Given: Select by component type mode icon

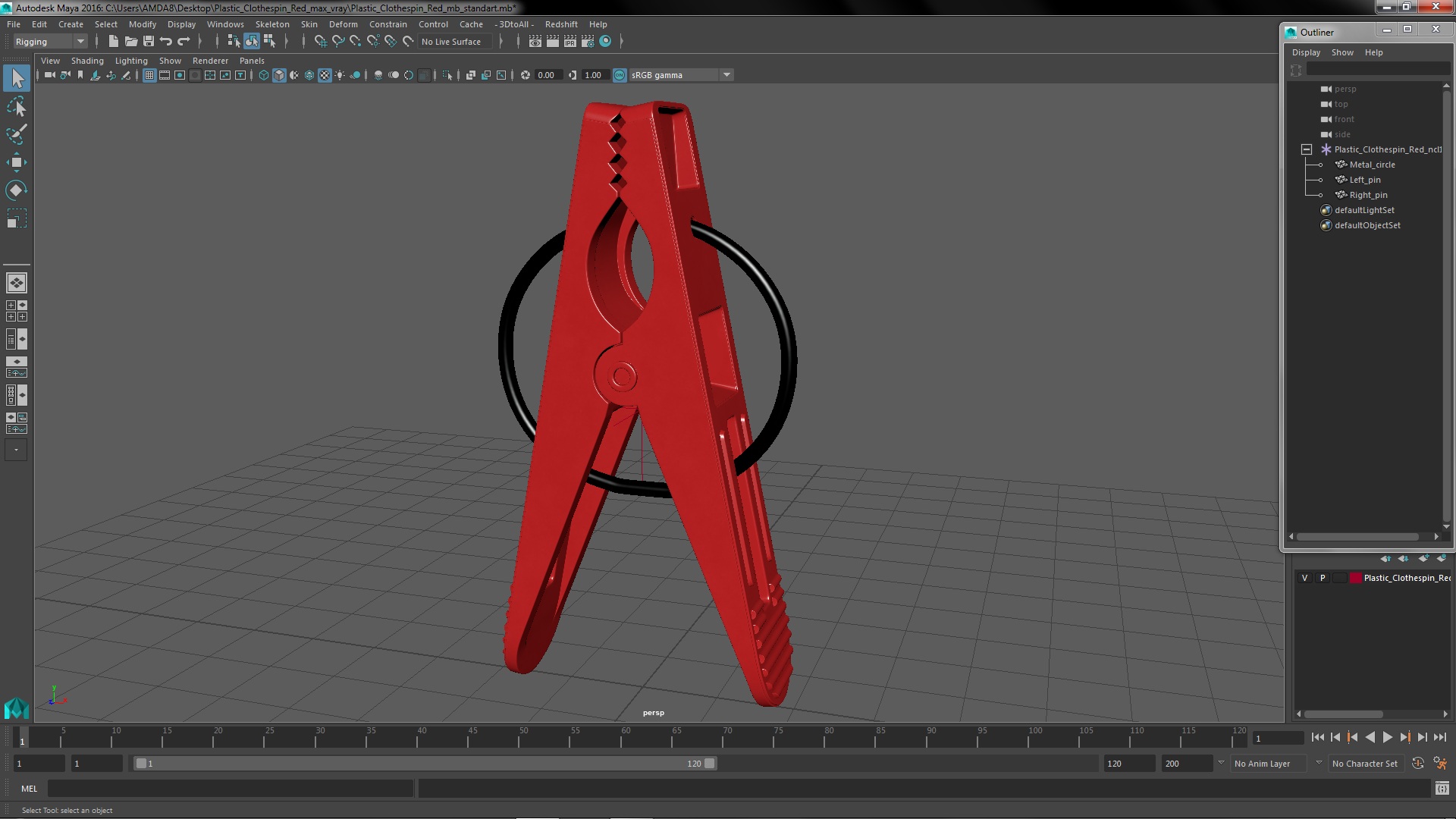Looking at the screenshot, I should [x=269, y=42].
